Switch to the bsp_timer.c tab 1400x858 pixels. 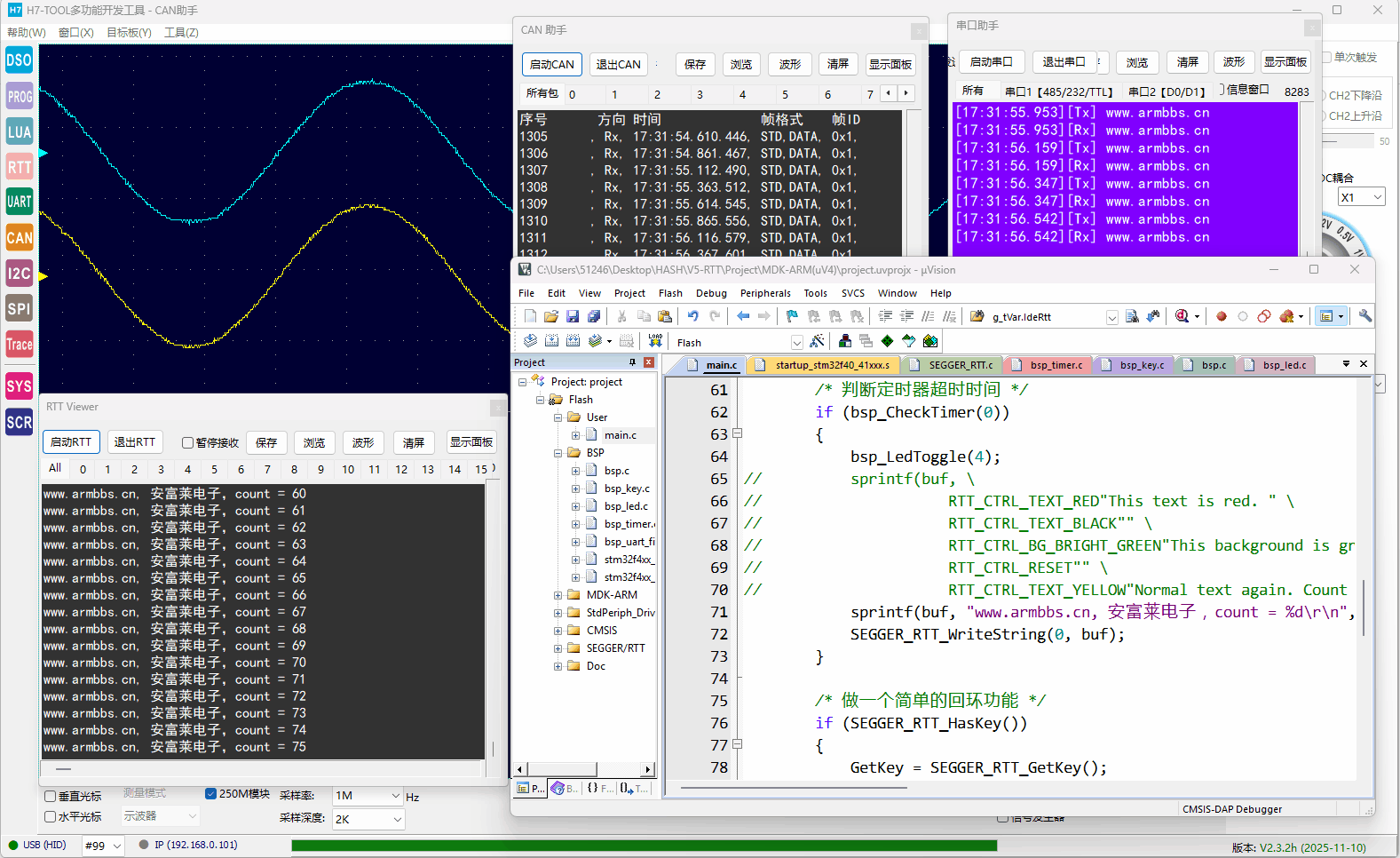pos(1056,365)
